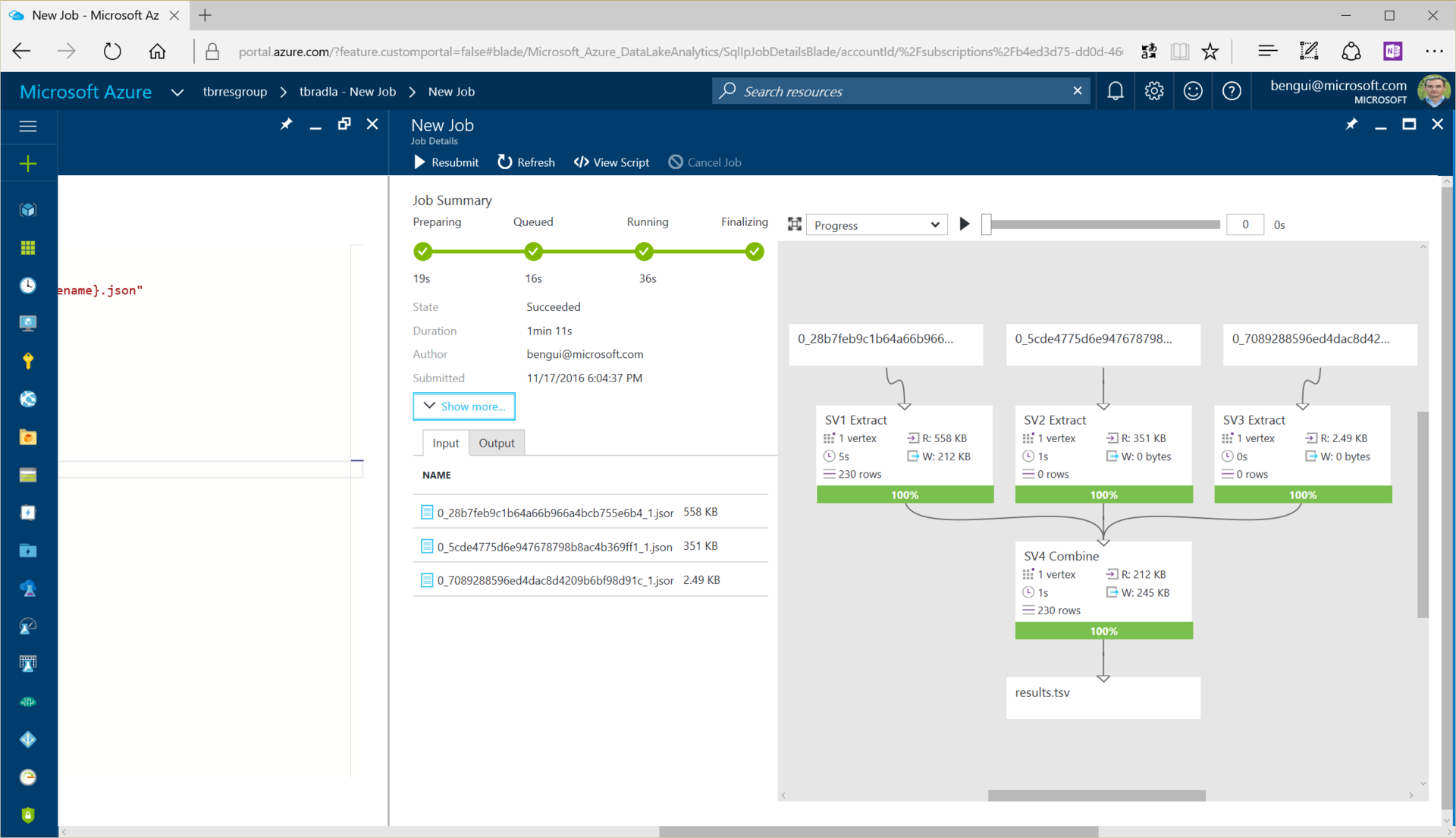Click the green plus New resource icon
The image size is (1456, 838).
(28, 164)
